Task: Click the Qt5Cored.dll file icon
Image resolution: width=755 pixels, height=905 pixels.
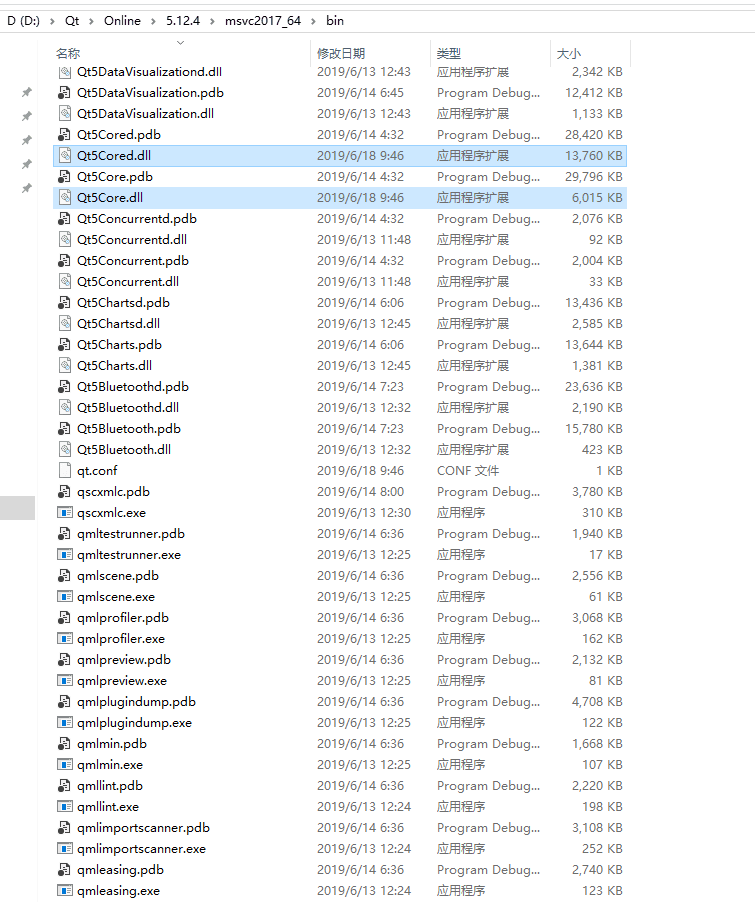Action: point(65,156)
